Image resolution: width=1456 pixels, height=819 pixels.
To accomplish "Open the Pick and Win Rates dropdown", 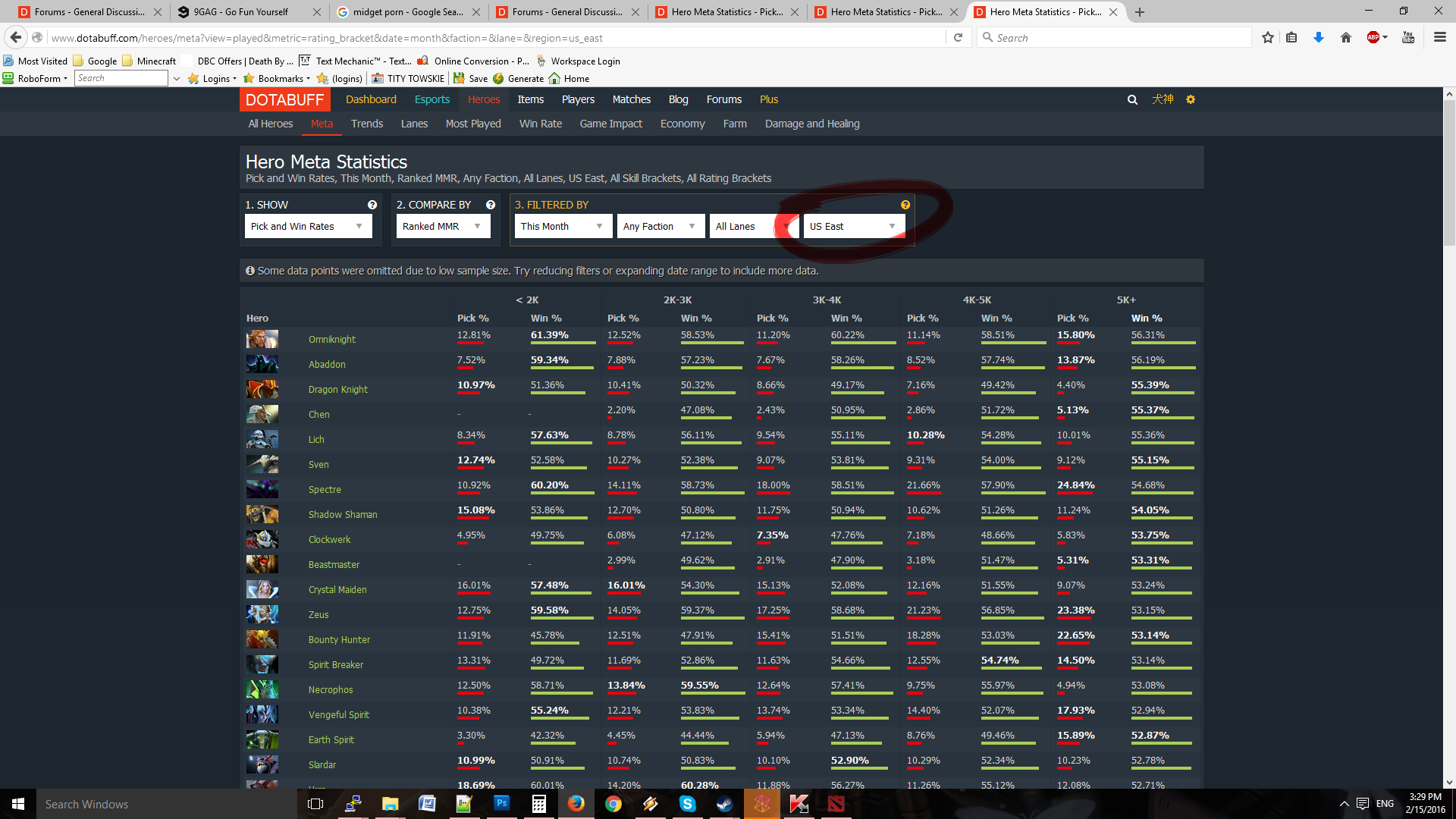I will 308,226.
